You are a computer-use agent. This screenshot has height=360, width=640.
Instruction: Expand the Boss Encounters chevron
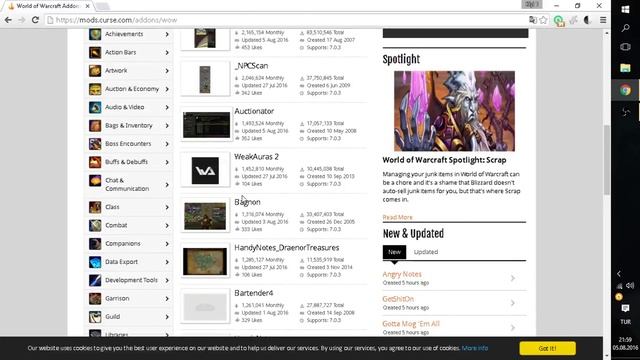(x=167, y=144)
